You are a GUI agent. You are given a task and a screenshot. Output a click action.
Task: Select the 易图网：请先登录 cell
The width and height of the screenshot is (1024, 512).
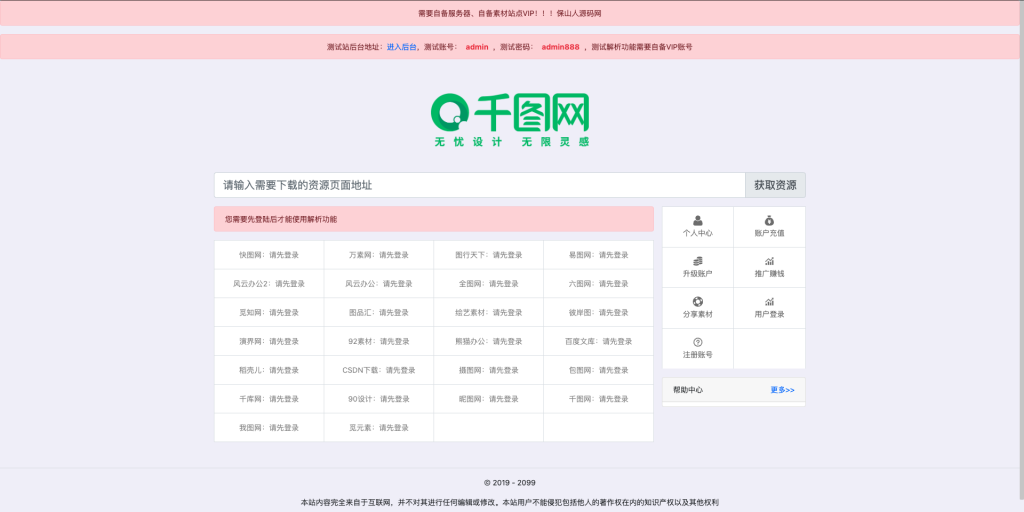click(x=598, y=255)
